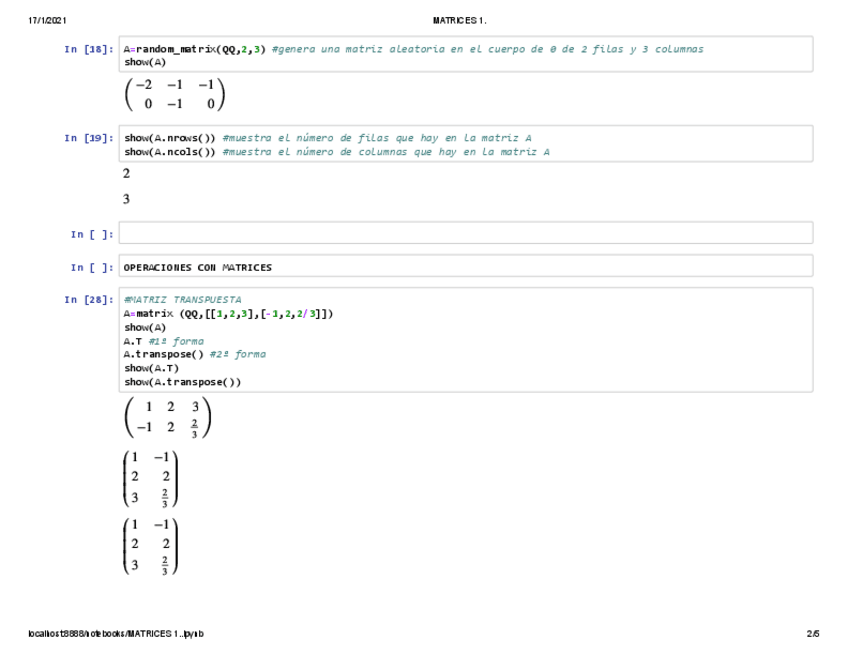Select the cell containing OPERACIONES CON MATRICES
Screen dimensions: 848x655
pyautogui.click(x=466, y=267)
